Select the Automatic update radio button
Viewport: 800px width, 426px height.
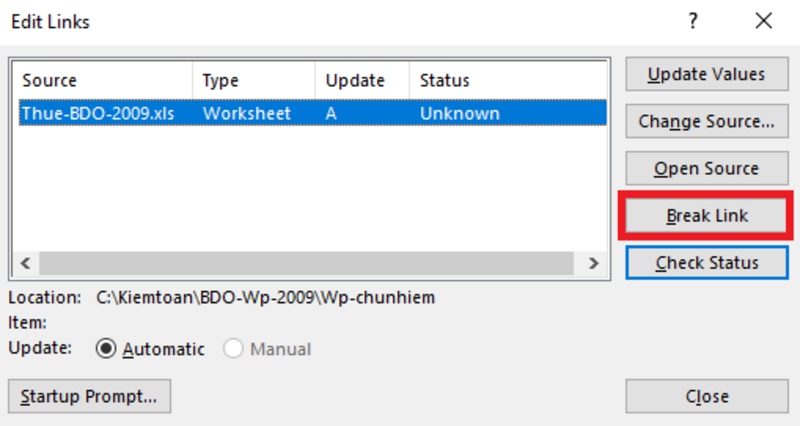click(106, 349)
